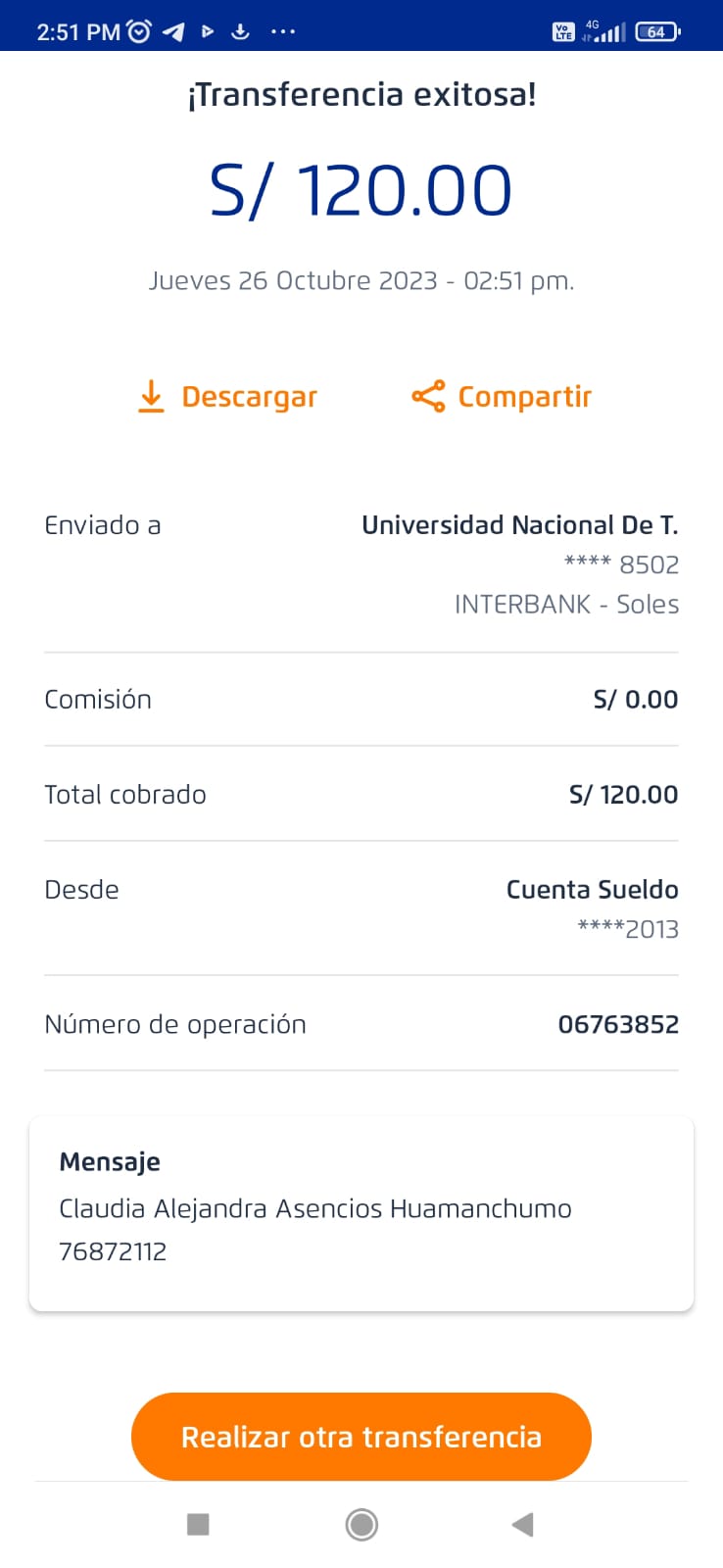Tap the Telegram notification icon
Image resolution: width=723 pixels, height=1568 pixels.
[173, 31]
